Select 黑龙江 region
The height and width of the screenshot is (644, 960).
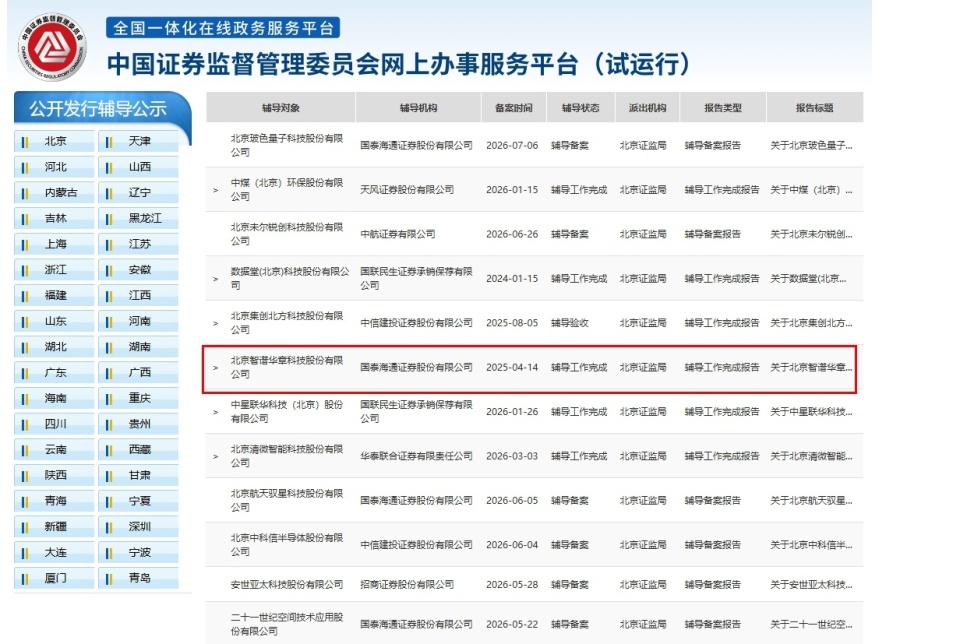(138, 219)
